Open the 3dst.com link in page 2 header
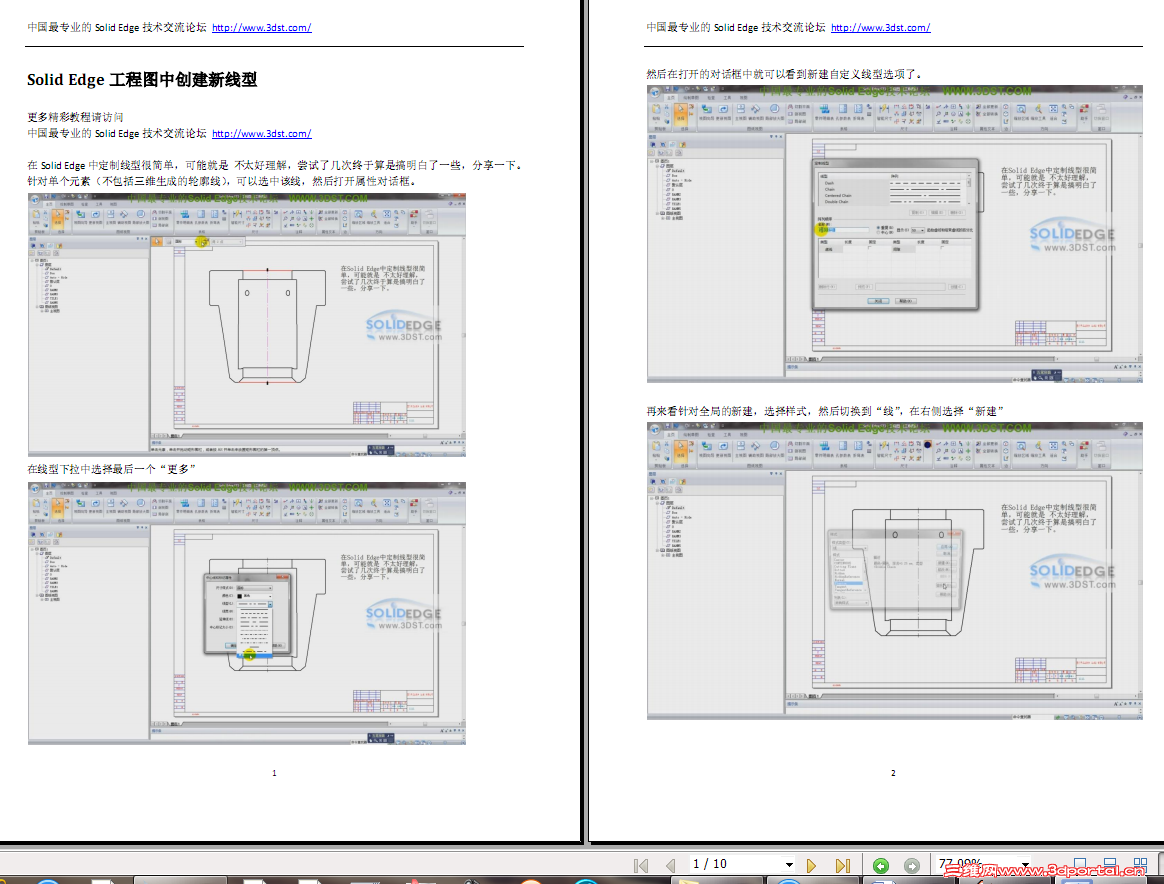The image size is (1164, 884). [x=880, y=27]
